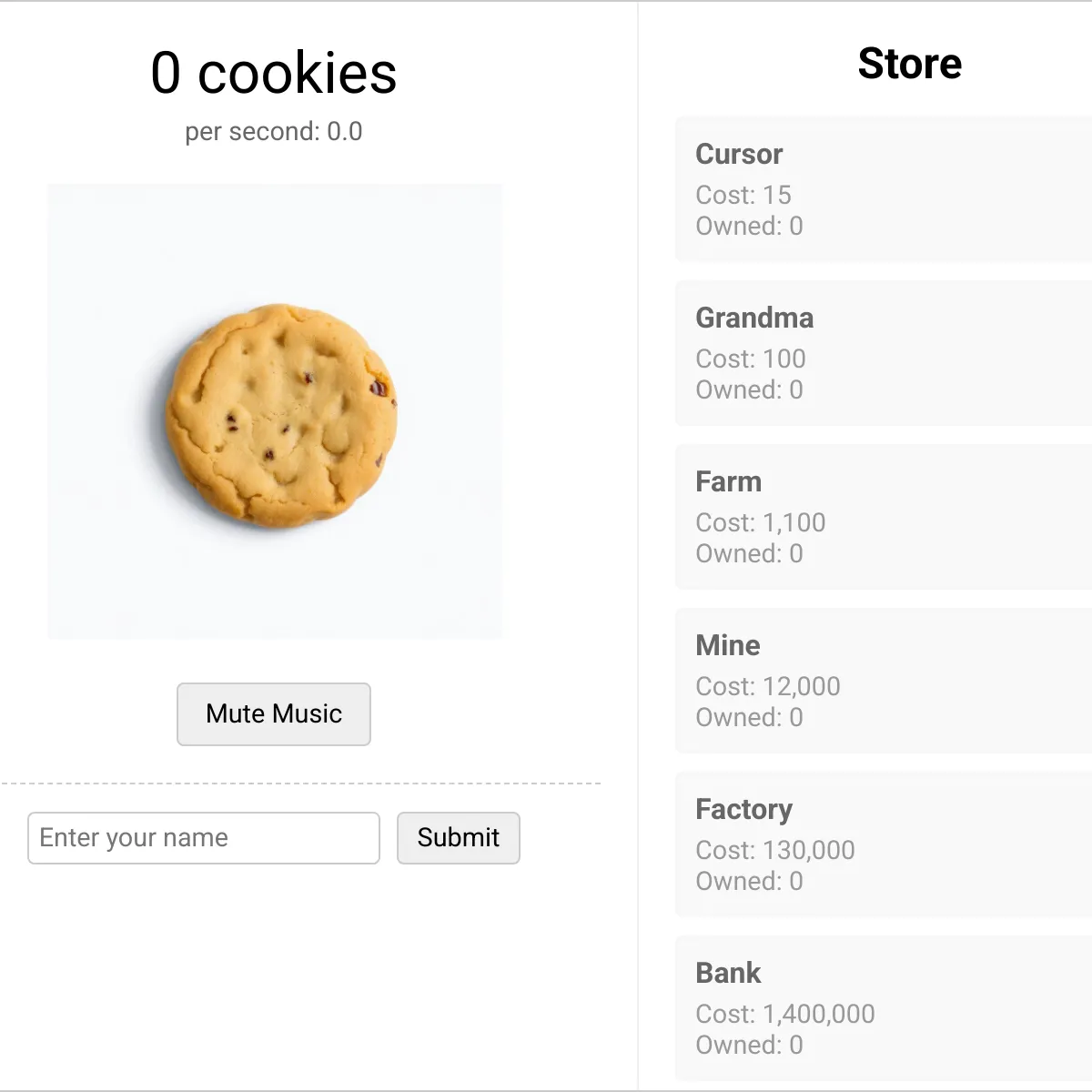
Task: Click the Store heading
Action: click(x=910, y=64)
